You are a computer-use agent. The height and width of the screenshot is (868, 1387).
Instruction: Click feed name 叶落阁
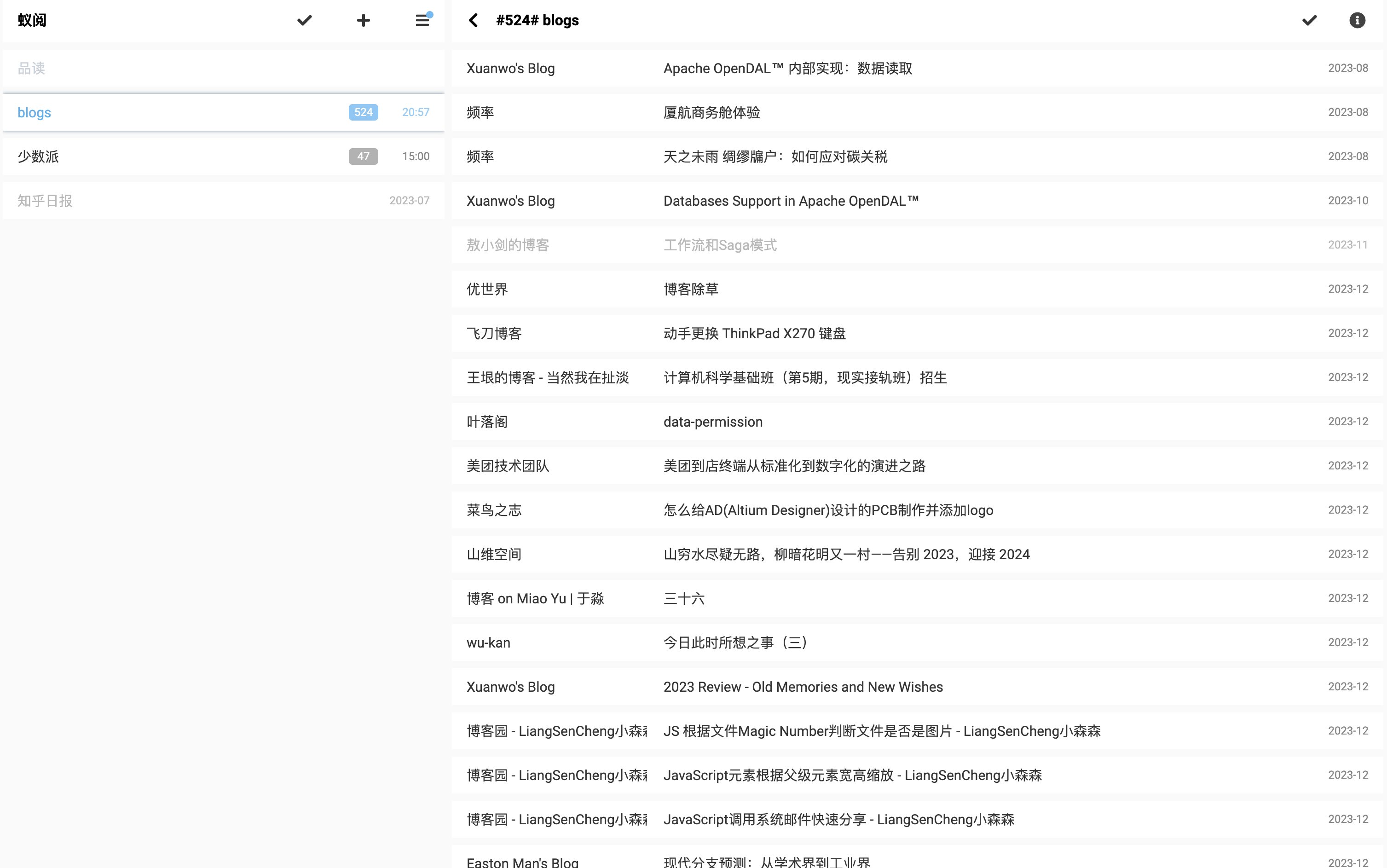tap(487, 422)
